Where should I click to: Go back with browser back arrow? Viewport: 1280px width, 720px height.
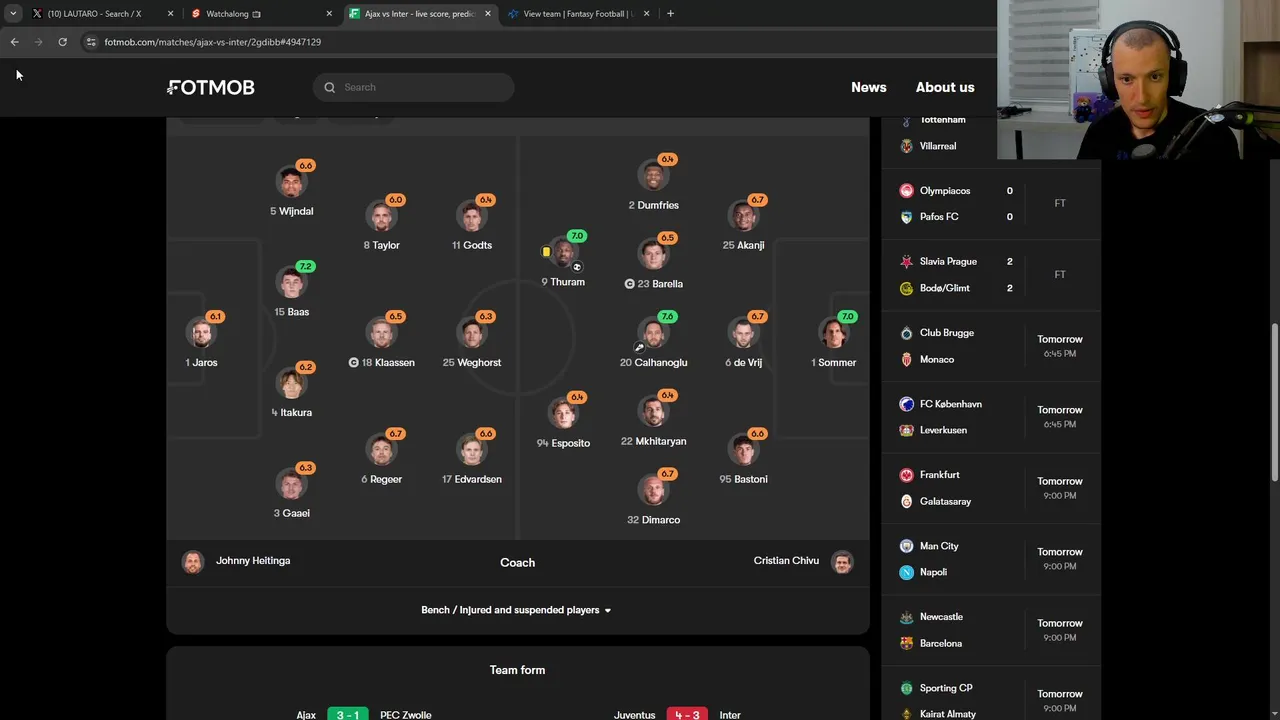click(14, 42)
